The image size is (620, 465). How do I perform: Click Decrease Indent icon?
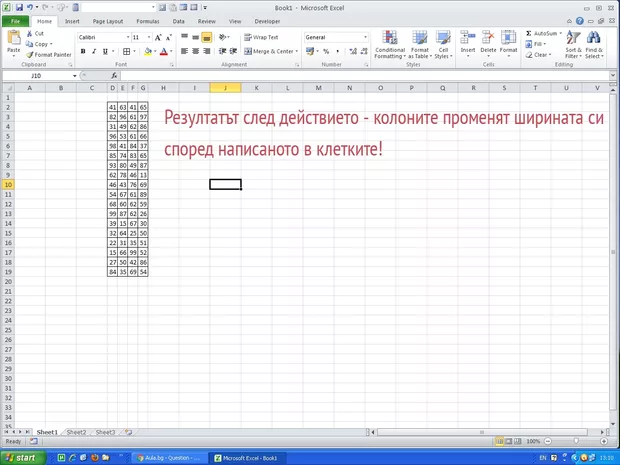point(223,51)
